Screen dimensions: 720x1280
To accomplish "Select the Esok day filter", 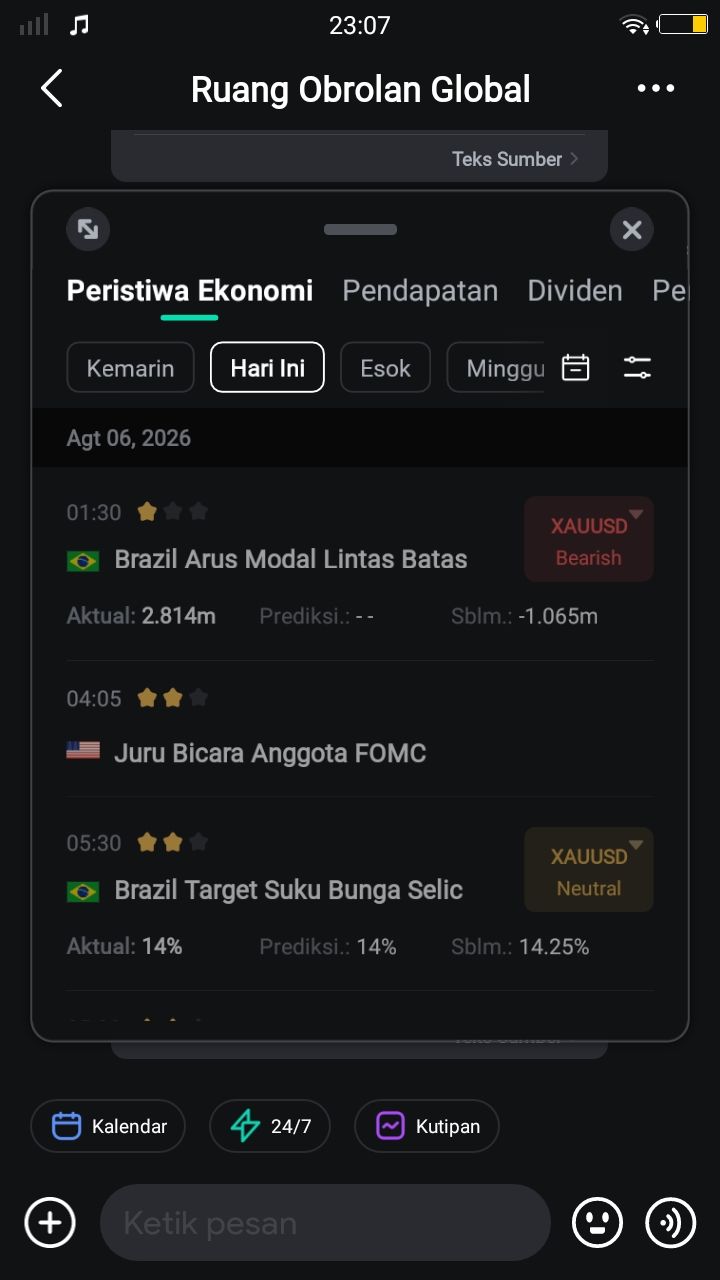I will (385, 368).
